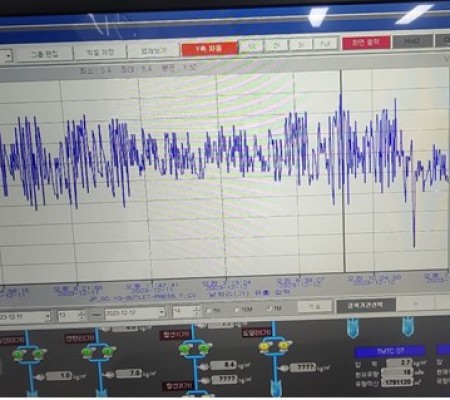
Task: Select the 1M interval radio button
Action: [x=269, y=309]
